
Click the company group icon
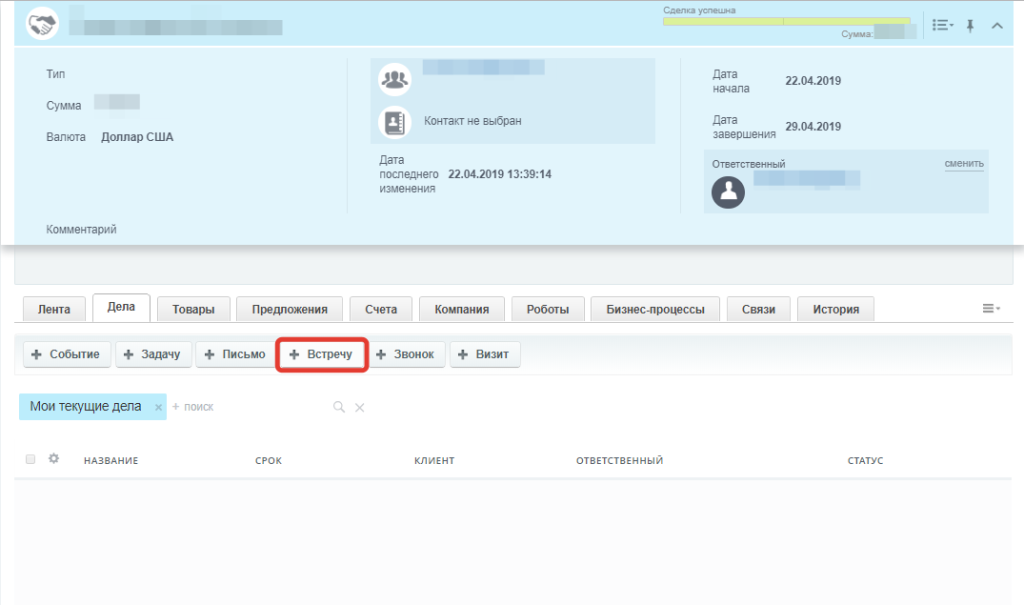(x=394, y=80)
